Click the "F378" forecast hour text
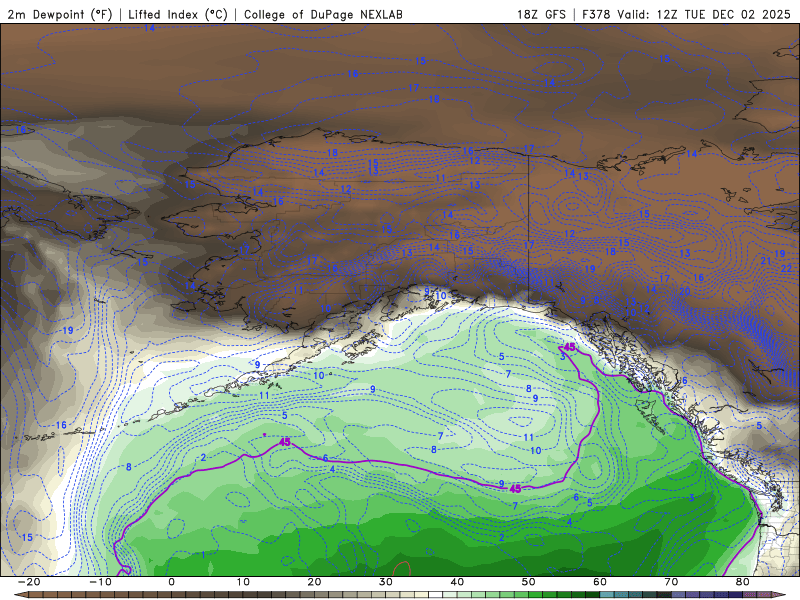 [x=596, y=14]
